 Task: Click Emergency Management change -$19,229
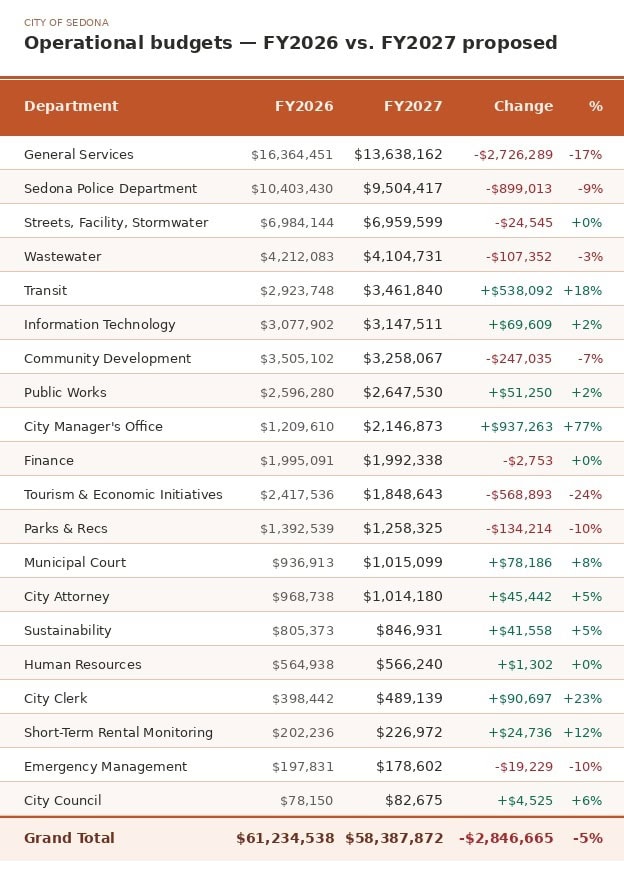point(524,767)
